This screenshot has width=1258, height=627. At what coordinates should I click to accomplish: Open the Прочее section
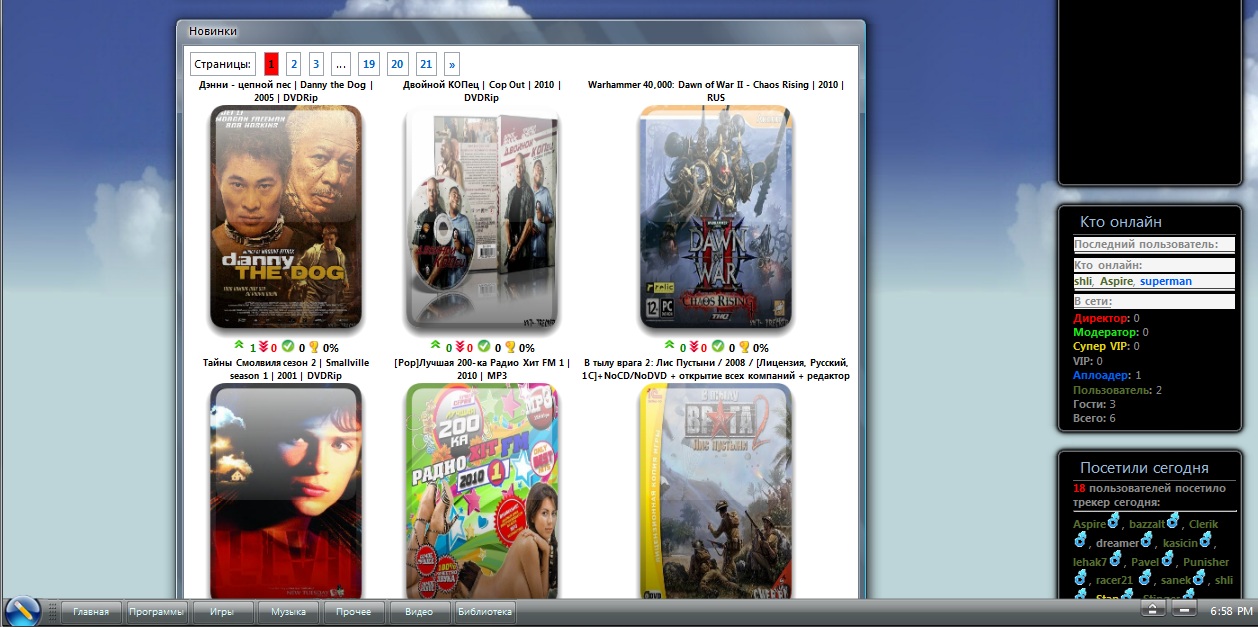354,611
